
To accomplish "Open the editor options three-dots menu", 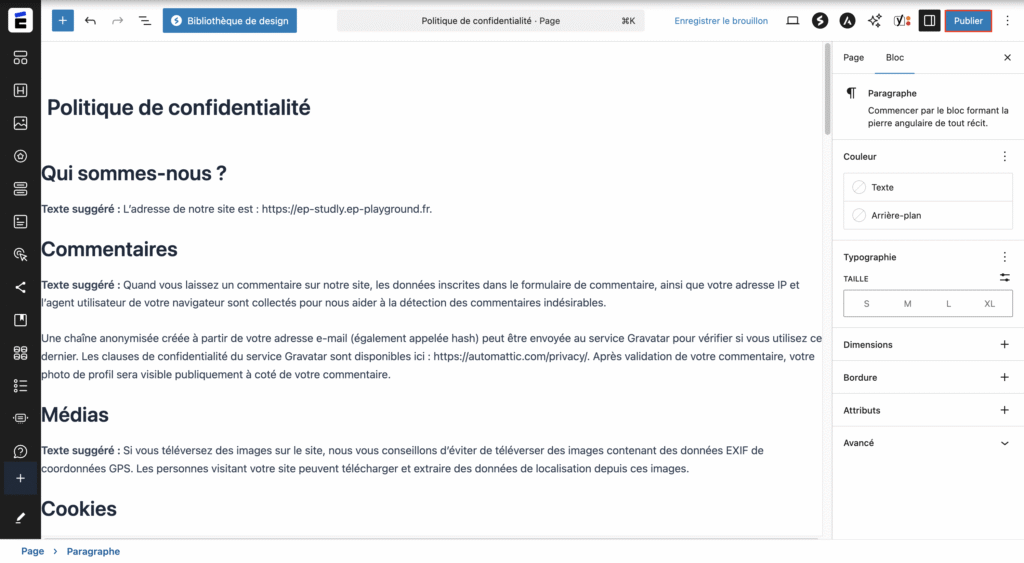I will [x=1007, y=20].
